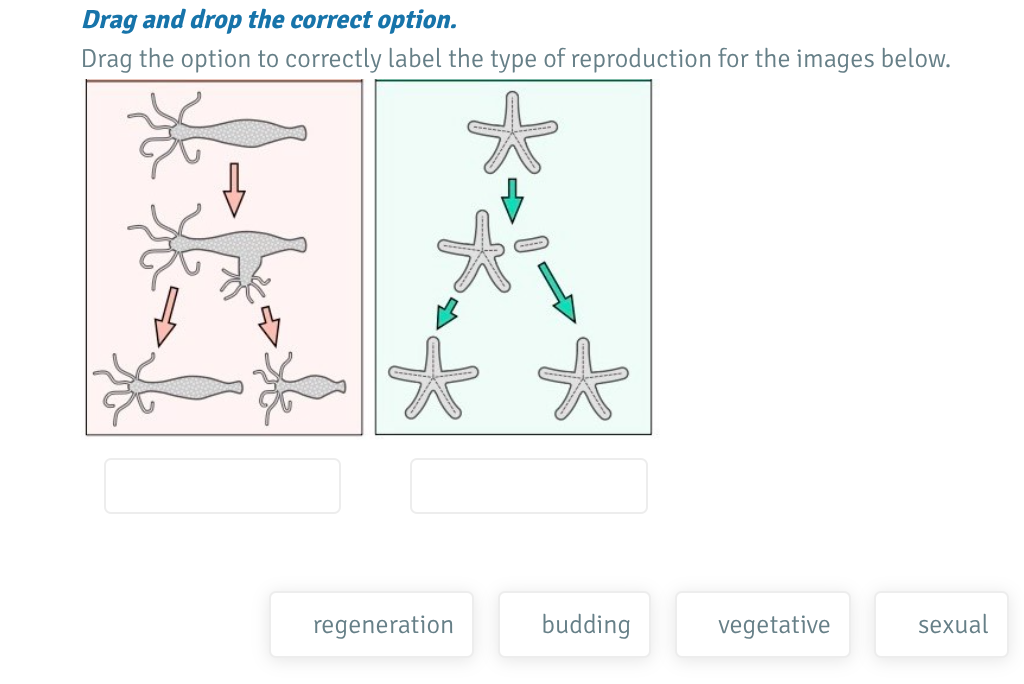Viewport: 1024px width, 684px height.
Task: Select the vegetative option tile
Action: [x=763, y=624]
